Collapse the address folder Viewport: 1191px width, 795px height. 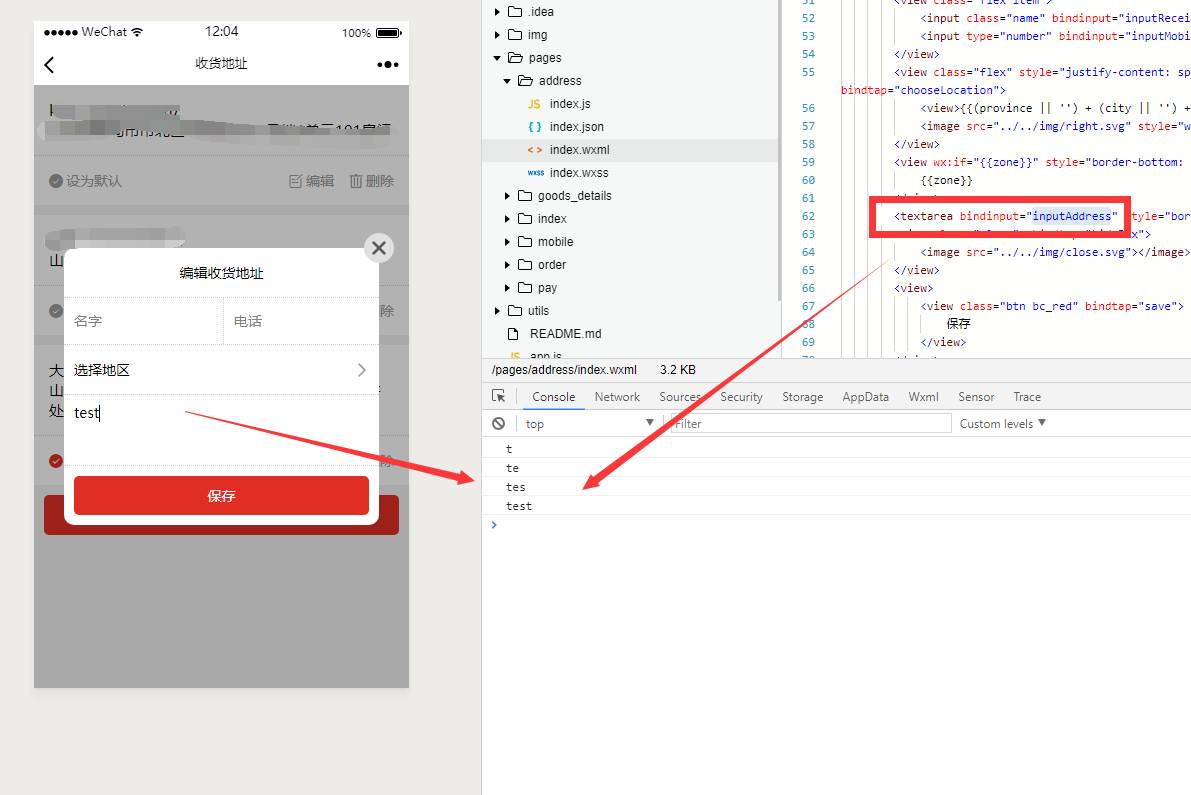tap(507, 80)
